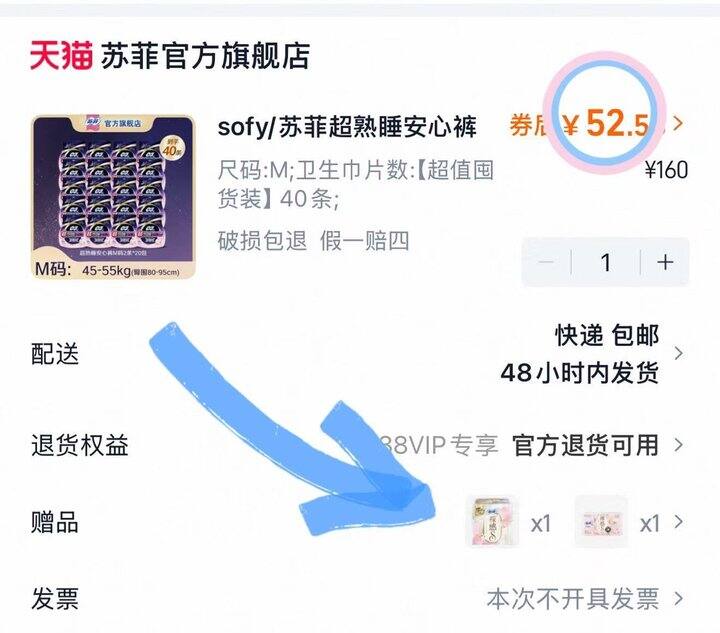The height and width of the screenshot is (633, 720).
Task: Expand the after-coupon price details arrow
Action: tap(678, 123)
